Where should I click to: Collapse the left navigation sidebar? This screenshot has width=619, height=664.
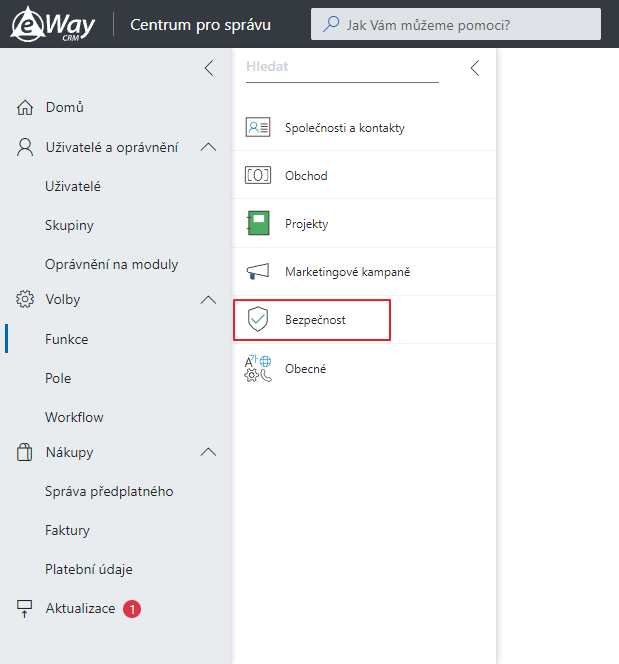click(209, 68)
